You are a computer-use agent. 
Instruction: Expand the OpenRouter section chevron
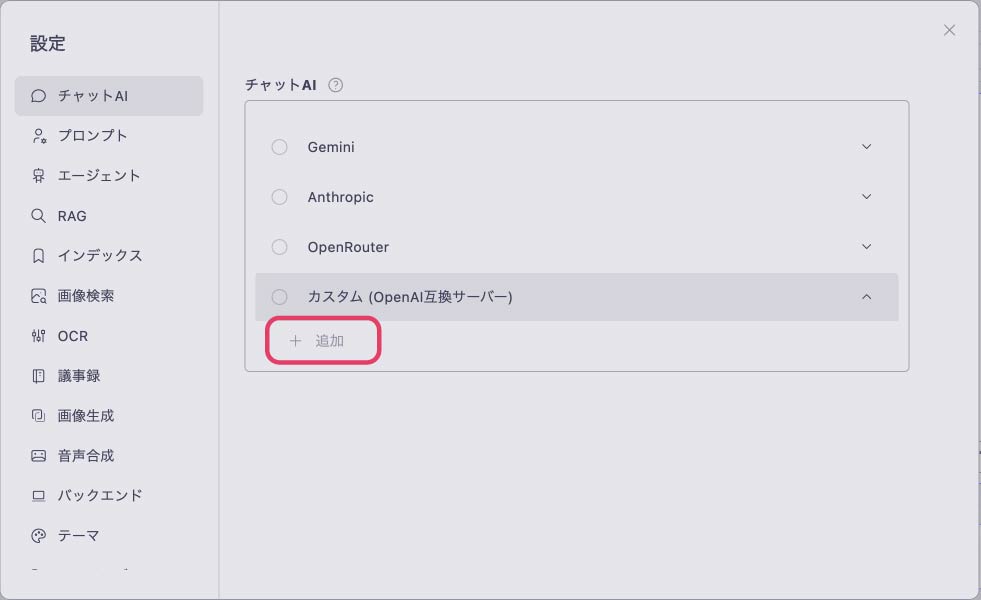867,247
